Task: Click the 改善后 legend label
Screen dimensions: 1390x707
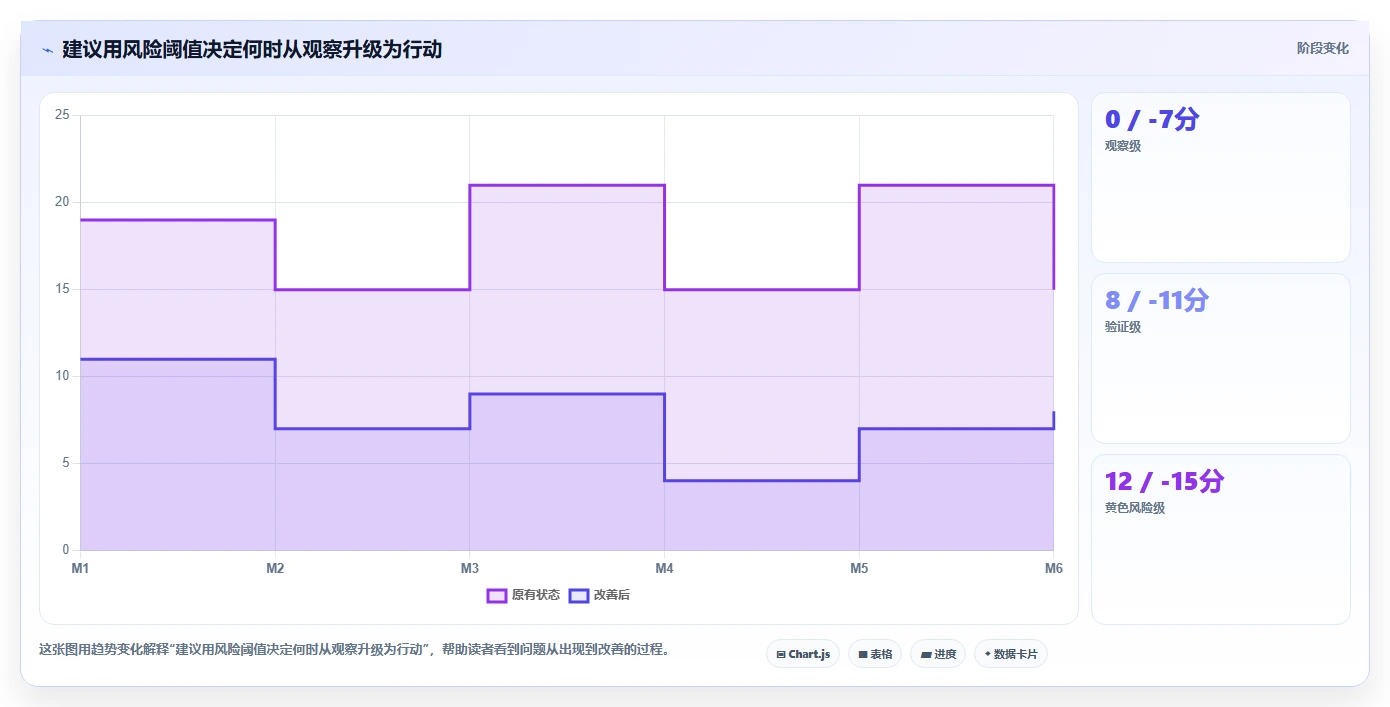Action: point(612,595)
